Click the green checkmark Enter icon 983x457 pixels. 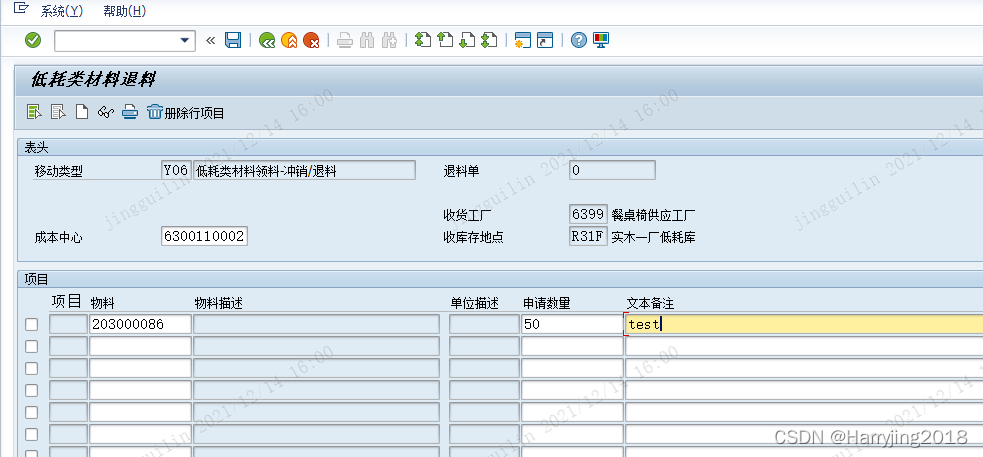pos(33,41)
